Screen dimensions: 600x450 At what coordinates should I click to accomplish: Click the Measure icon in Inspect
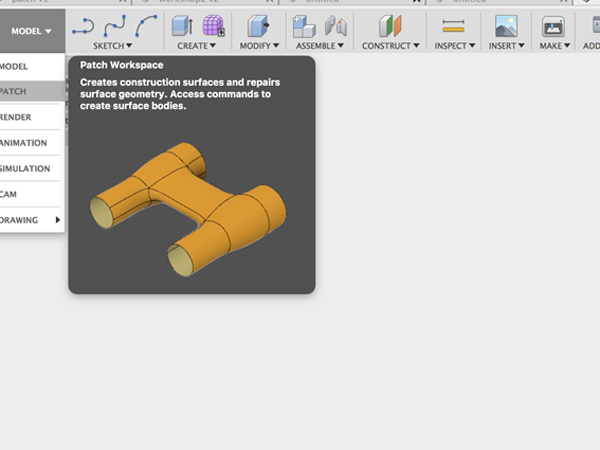(453, 26)
